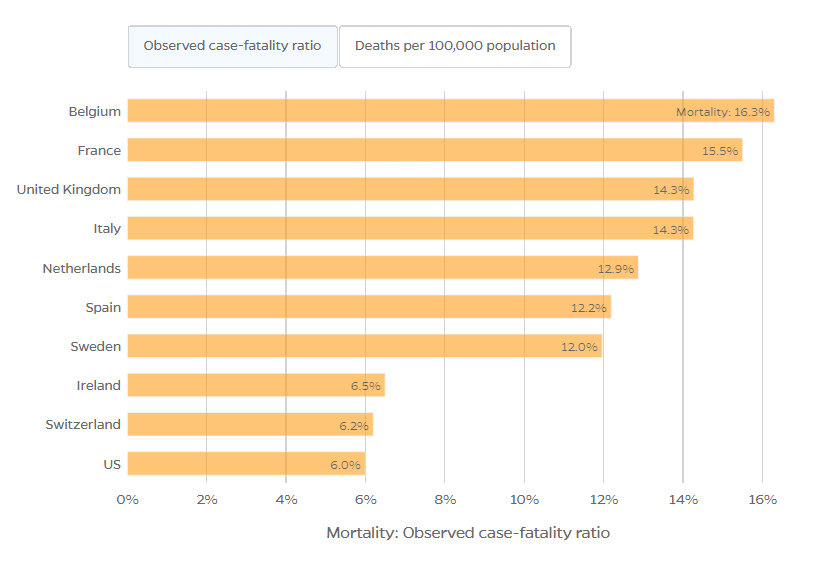Click the Netherlands country label
819x564 pixels.
(x=81, y=268)
